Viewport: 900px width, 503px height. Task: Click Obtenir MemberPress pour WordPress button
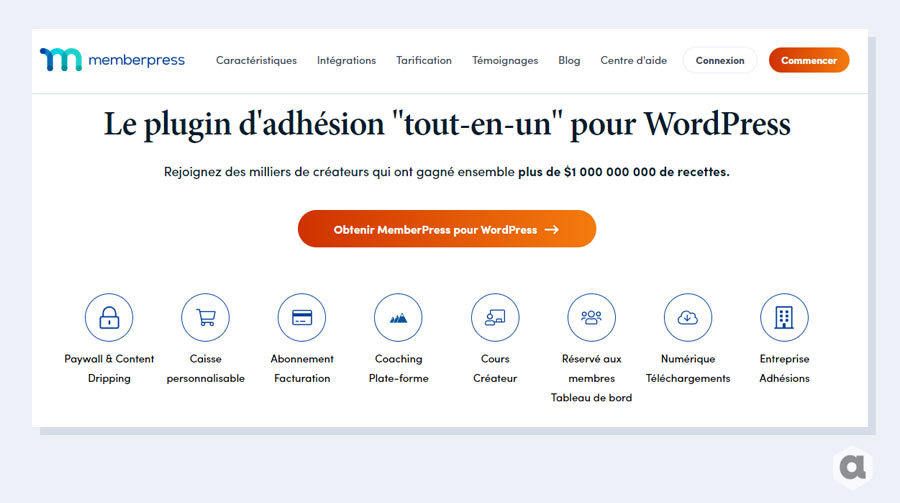click(447, 229)
